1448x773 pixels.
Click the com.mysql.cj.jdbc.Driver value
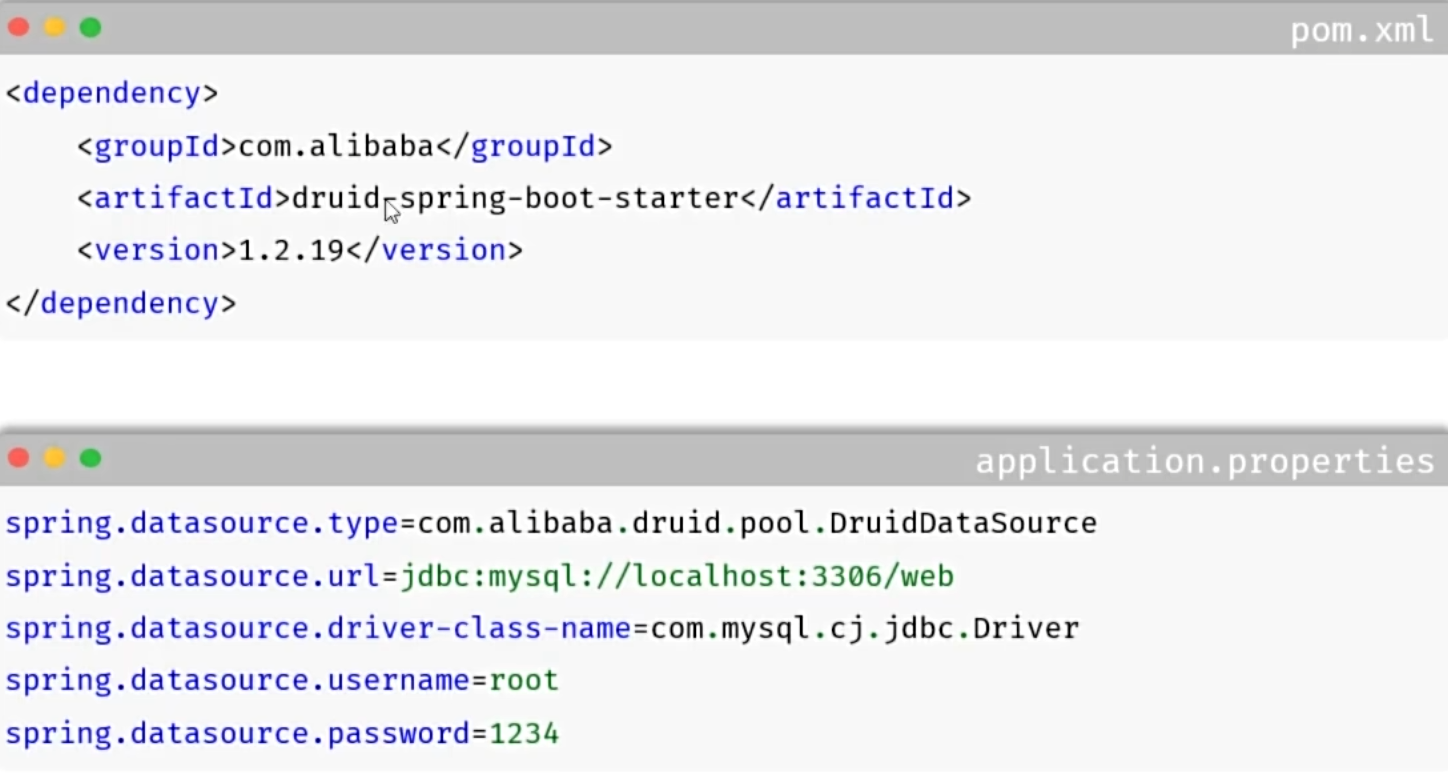coord(865,629)
